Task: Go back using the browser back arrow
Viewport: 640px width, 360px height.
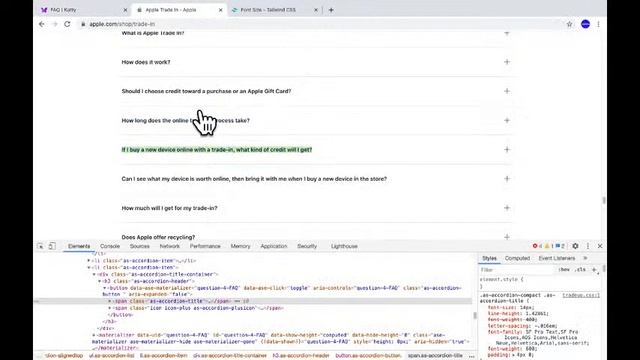Action: pyautogui.click(x=42, y=24)
